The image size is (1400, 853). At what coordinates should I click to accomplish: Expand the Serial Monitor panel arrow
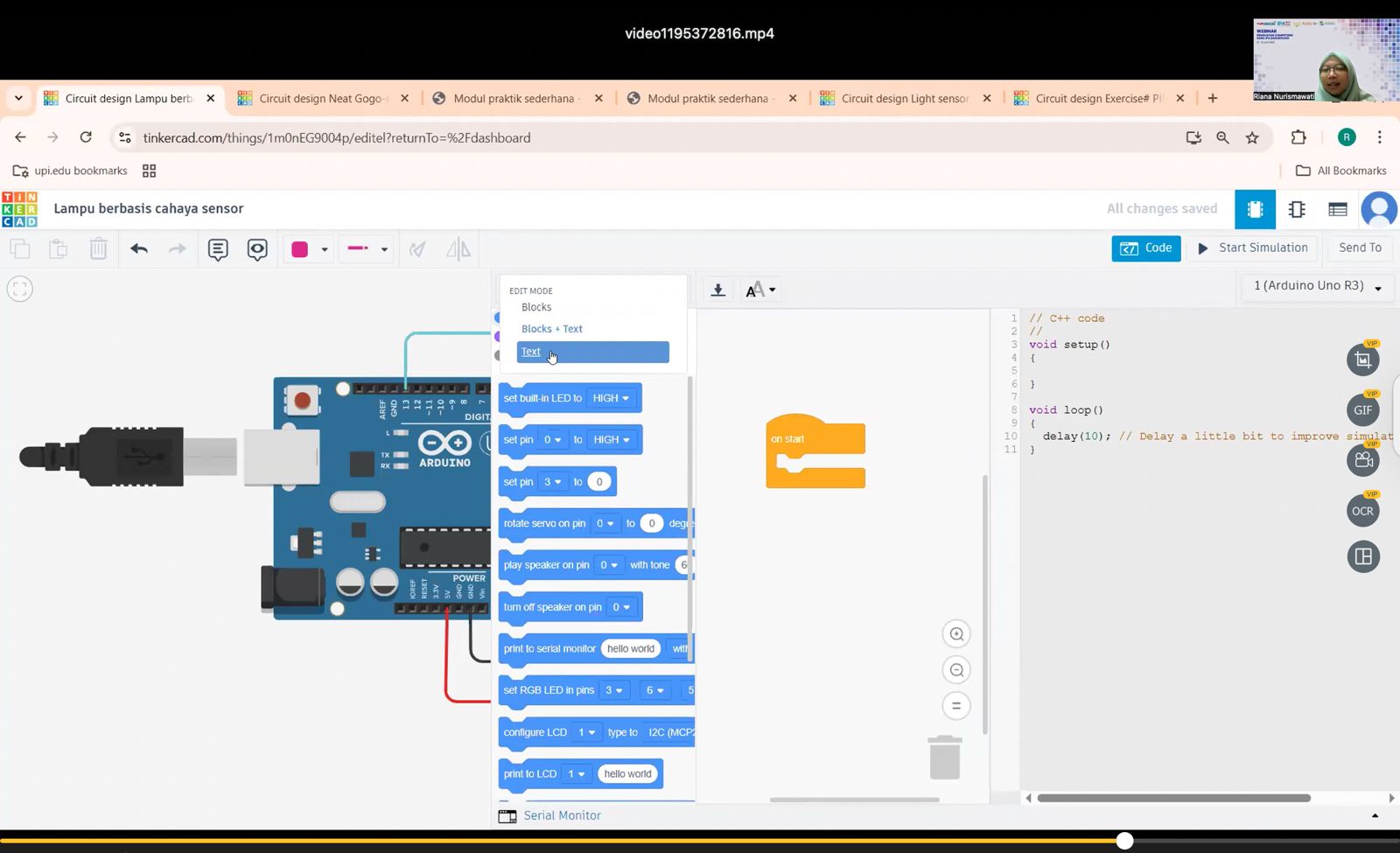coord(1375,815)
